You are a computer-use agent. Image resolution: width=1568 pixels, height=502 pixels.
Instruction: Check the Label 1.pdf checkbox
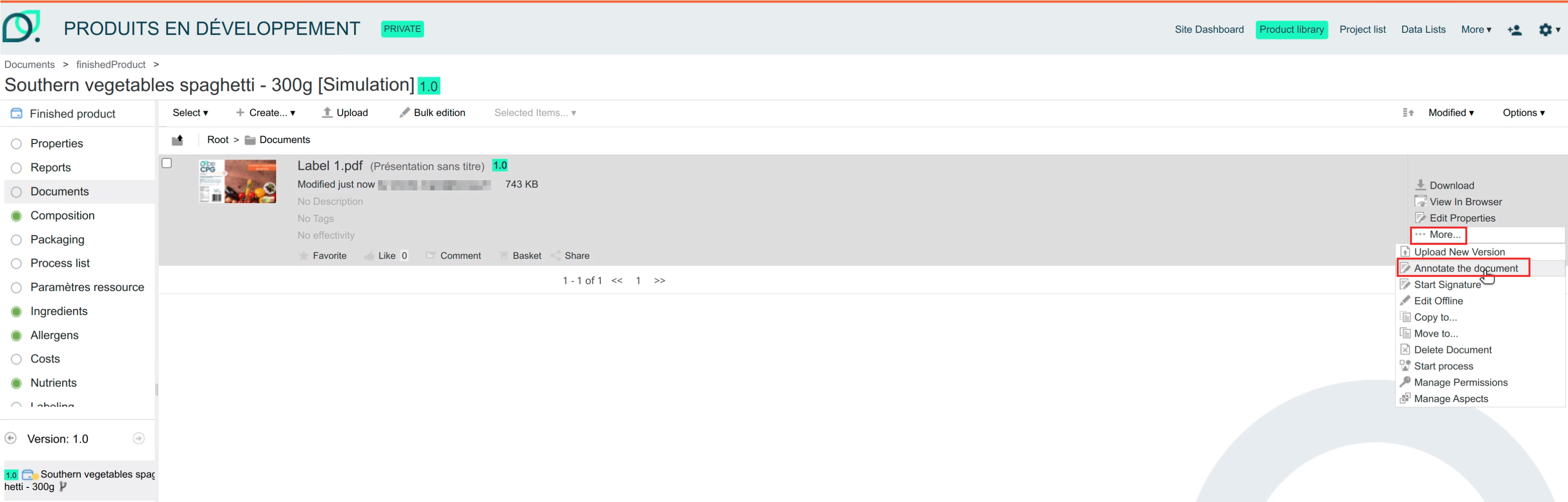tap(167, 163)
